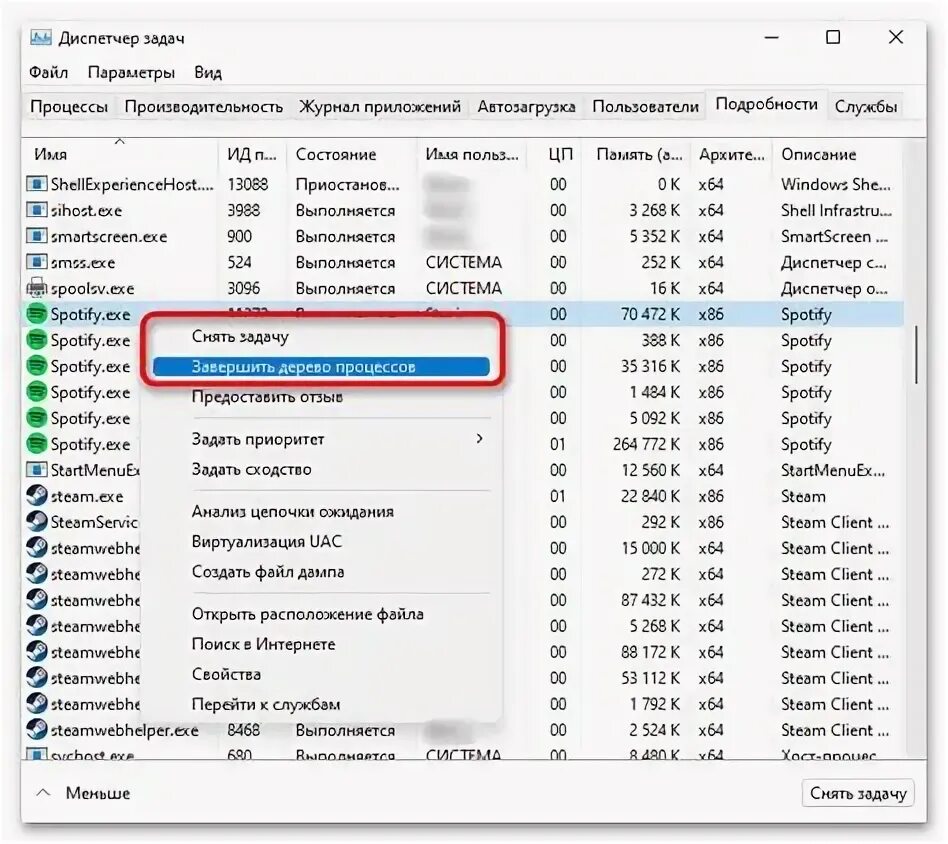Click the Spotify icon in the 5 092 K row
This screenshot has width=948, height=844.
point(37,418)
